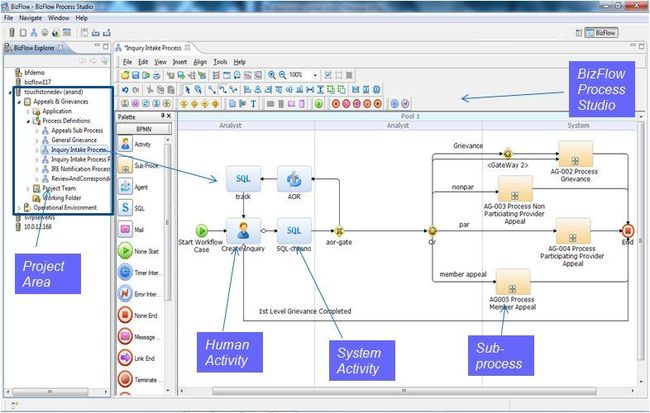Select the bfdemo server in the tree
The width and height of the screenshot is (650, 413).
point(34,73)
